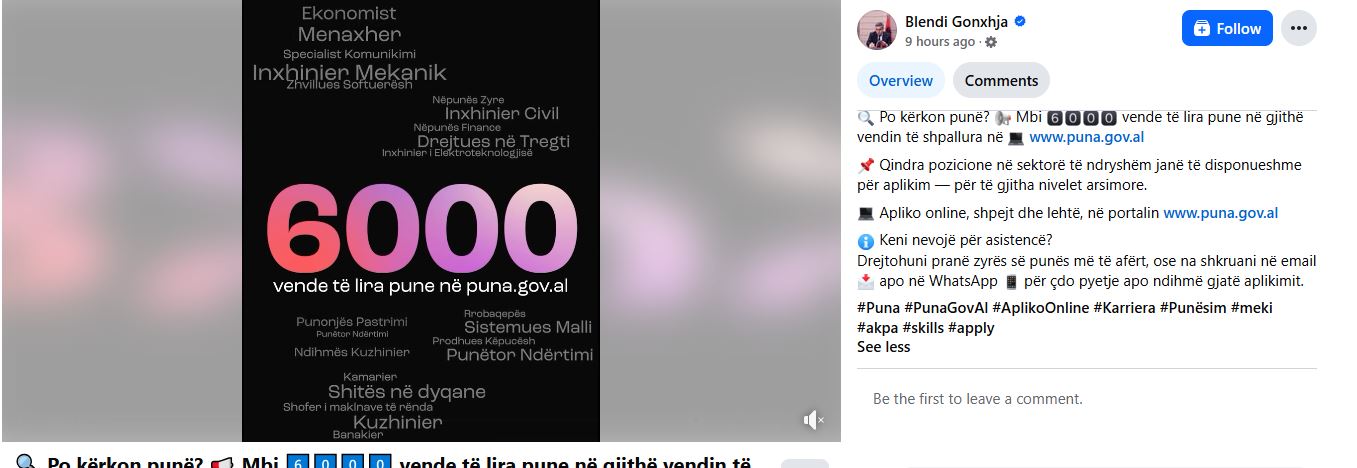
Task: Click the #AplikoOnline hashtag
Action: click(x=1041, y=308)
